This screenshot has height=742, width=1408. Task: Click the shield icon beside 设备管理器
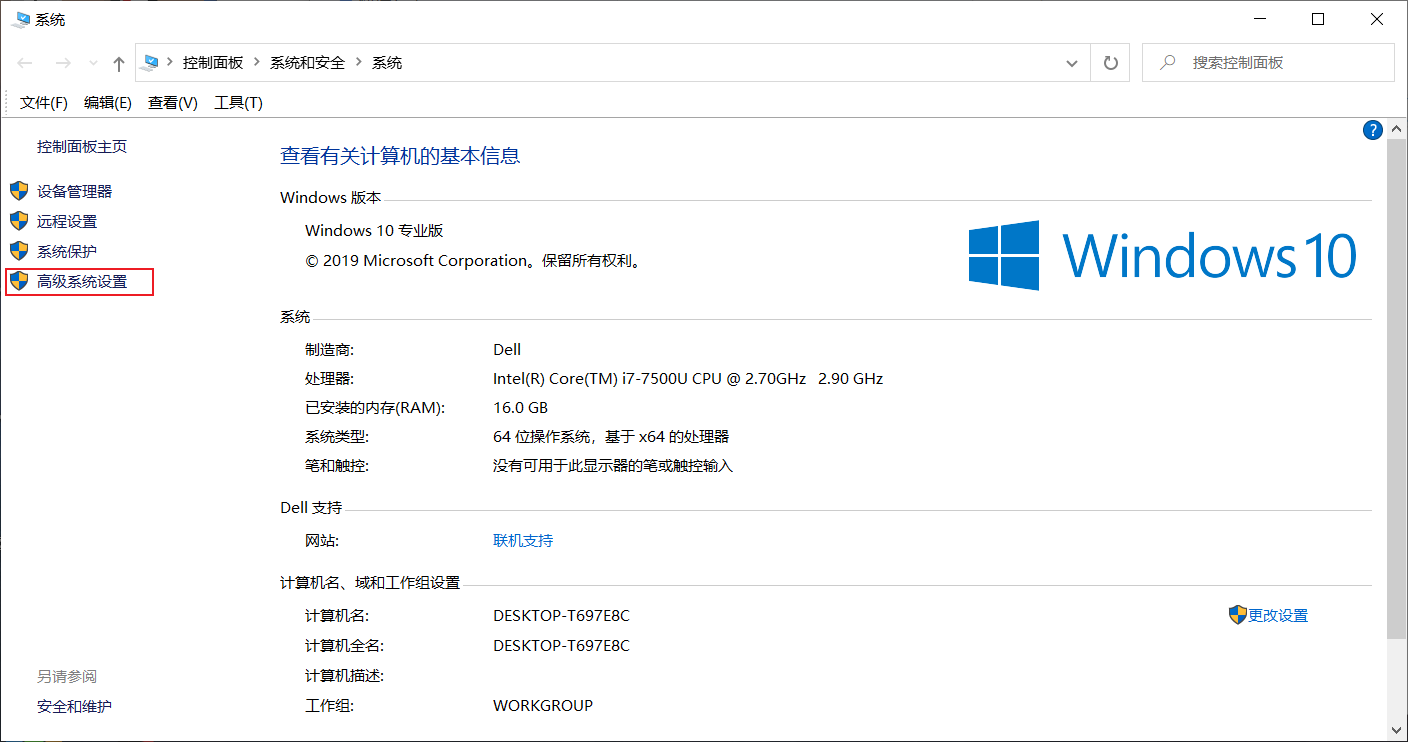click(x=19, y=191)
